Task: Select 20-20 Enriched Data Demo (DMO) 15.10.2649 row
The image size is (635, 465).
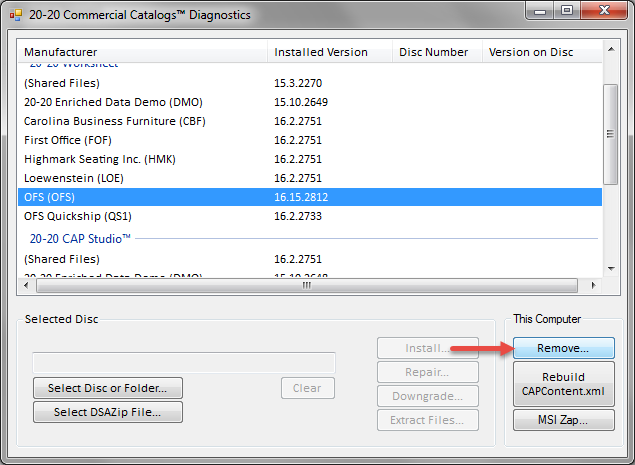Action: pyautogui.click(x=310, y=102)
